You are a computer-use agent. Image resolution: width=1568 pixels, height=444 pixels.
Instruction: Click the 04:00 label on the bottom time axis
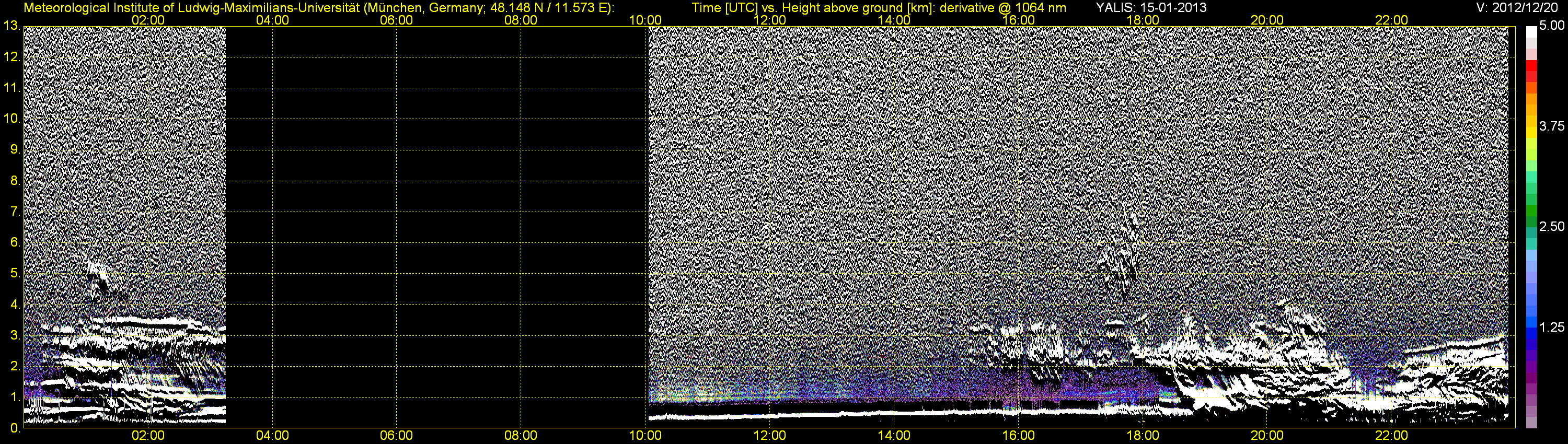(272, 436)
